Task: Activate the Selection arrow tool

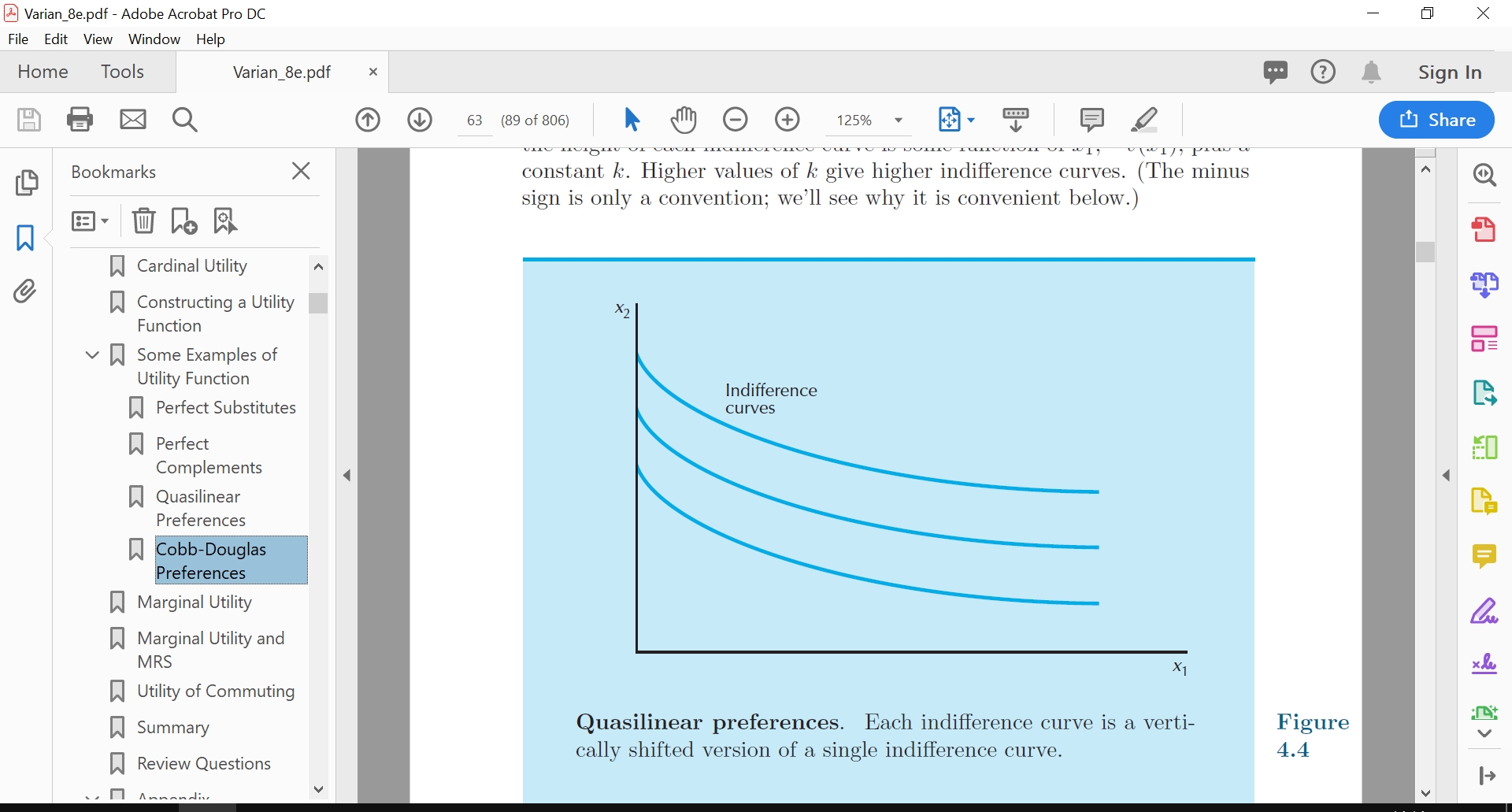Action: pos(632,120)
